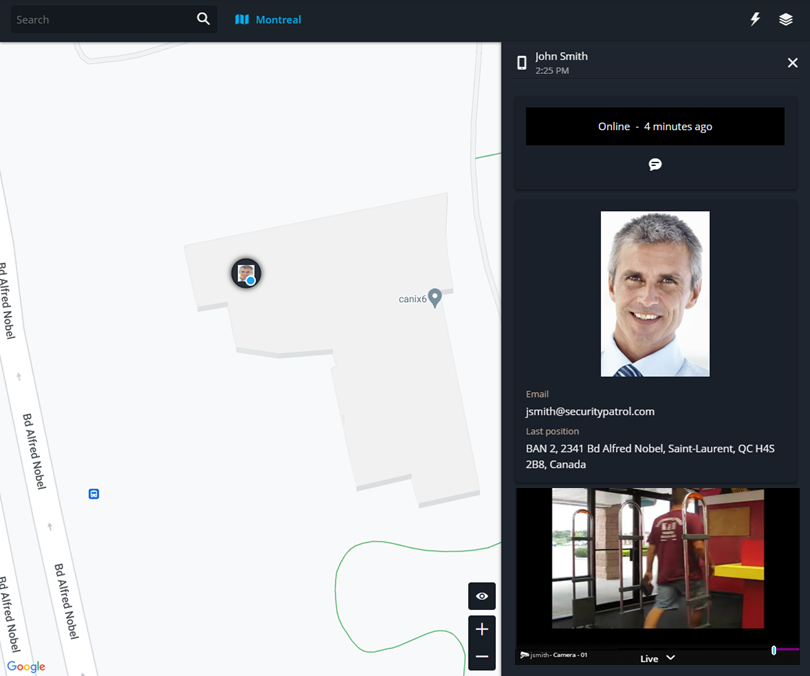Click the bus stop icon on map

[x=94, y=494]
